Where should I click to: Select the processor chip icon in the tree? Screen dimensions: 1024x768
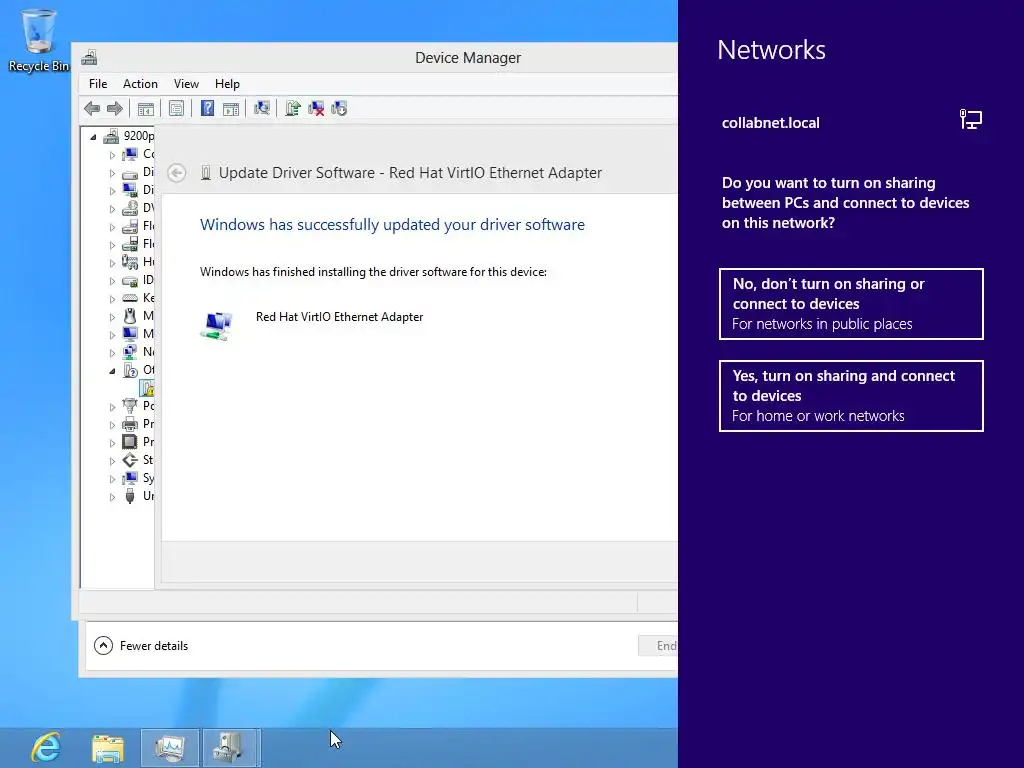pos(130,442)
